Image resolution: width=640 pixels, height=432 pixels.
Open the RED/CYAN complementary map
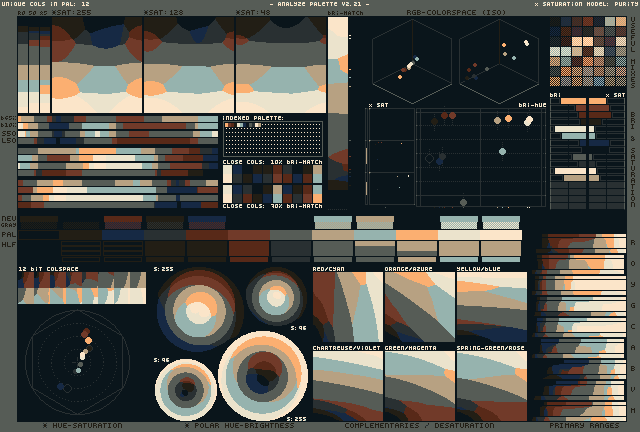point(348,307)
